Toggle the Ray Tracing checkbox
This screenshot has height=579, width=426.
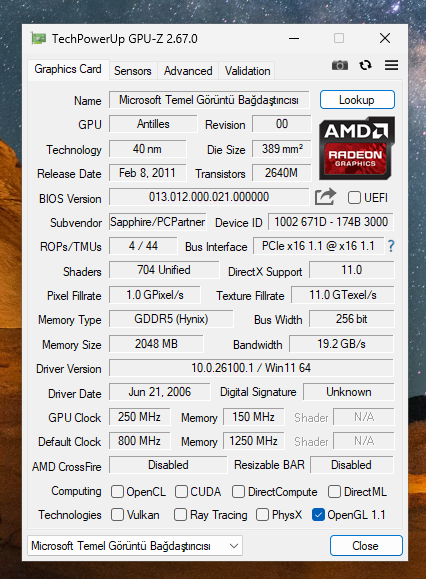(180, 515)
